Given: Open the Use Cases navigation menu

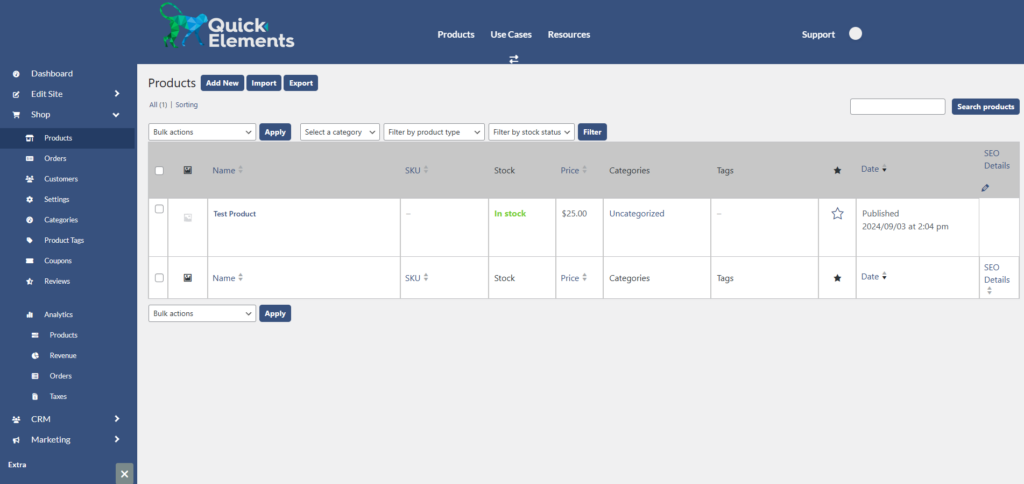Looking at the screenshot, I should click(511, 35).
